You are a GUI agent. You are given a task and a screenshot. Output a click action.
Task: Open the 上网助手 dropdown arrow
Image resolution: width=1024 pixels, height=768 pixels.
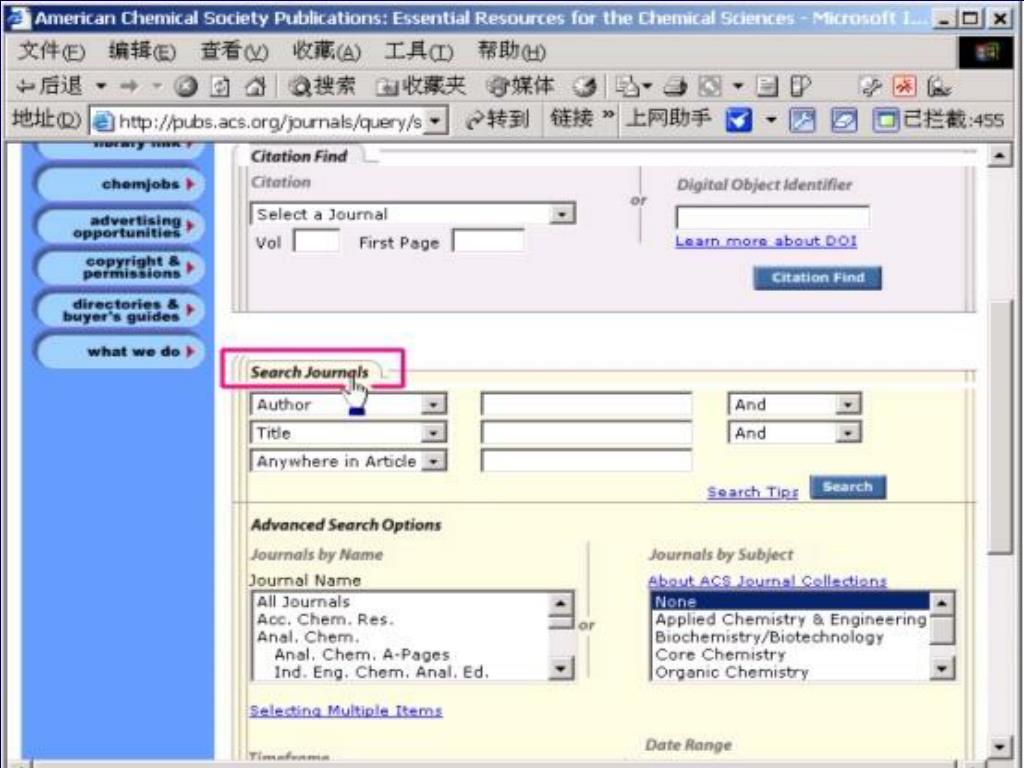(771, 120)
